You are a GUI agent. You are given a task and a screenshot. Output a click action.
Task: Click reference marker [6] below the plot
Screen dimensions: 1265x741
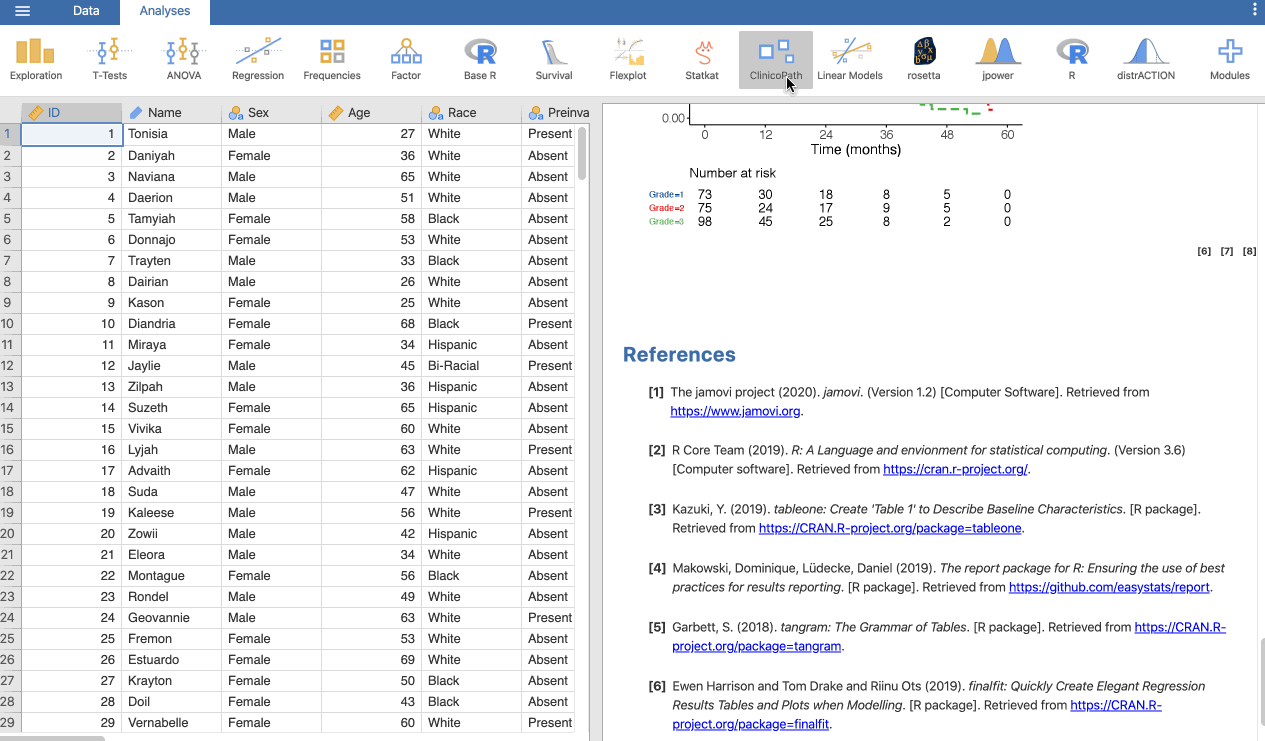pyautogui.click(x=1204, y=251)
